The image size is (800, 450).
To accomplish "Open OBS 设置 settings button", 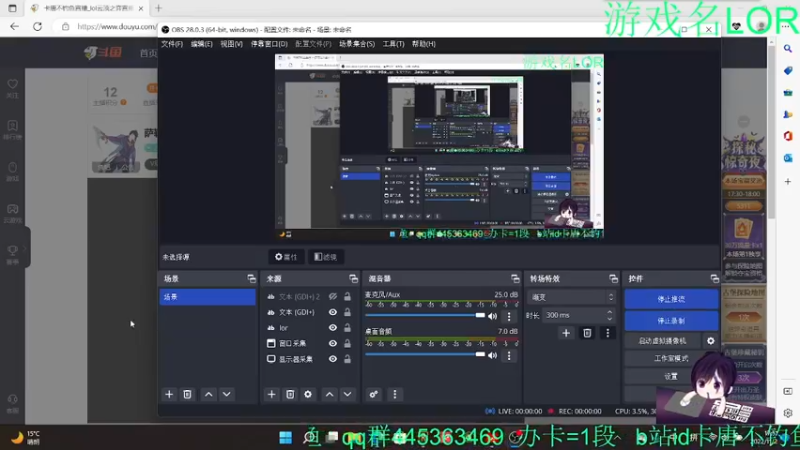I will tap(671, 377).
